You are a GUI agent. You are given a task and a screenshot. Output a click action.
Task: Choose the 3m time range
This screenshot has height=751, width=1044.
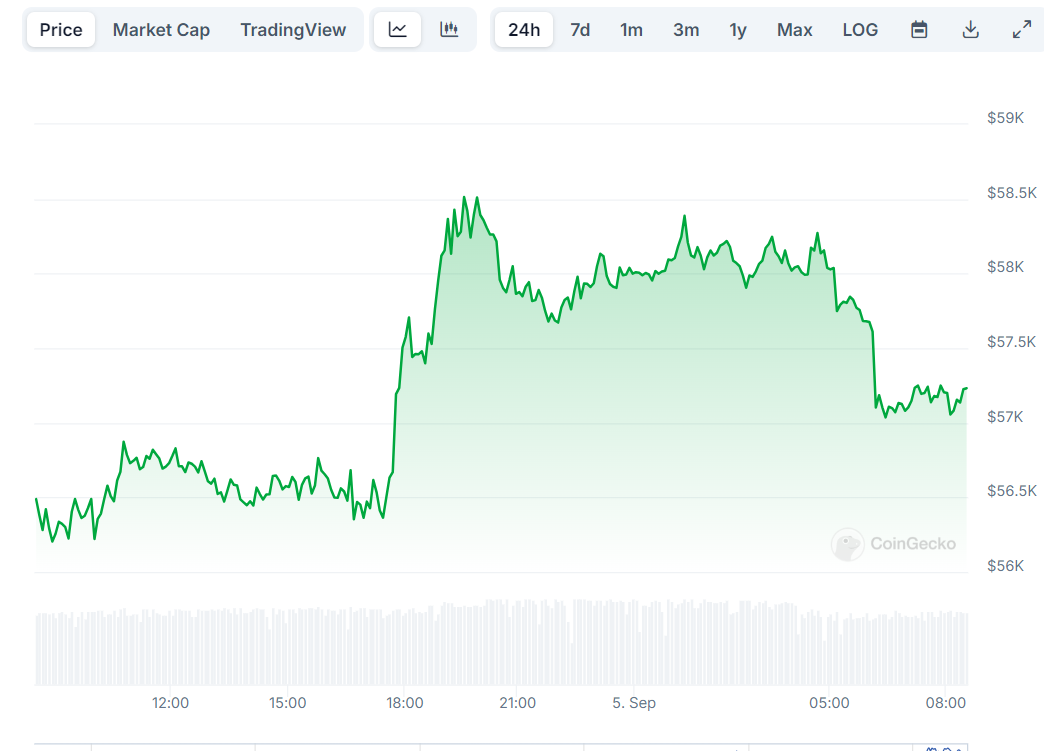pyautogui.click(x=686, y=29)
